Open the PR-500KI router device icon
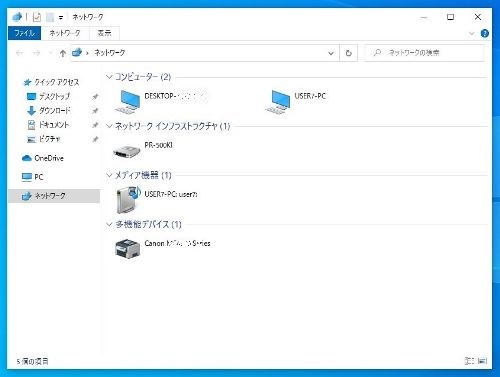Viewport: 500px width, 377px height. coord(127,152)
